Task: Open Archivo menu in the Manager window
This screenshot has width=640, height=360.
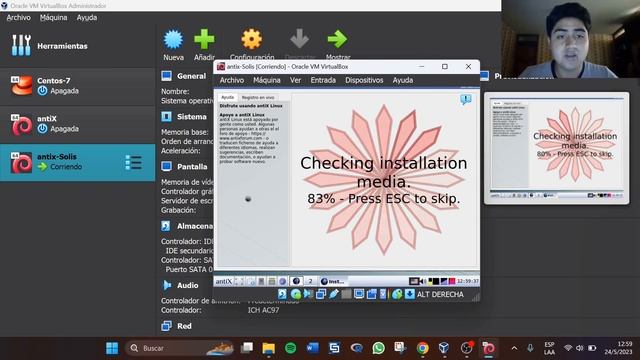Action: click(18, 18)
